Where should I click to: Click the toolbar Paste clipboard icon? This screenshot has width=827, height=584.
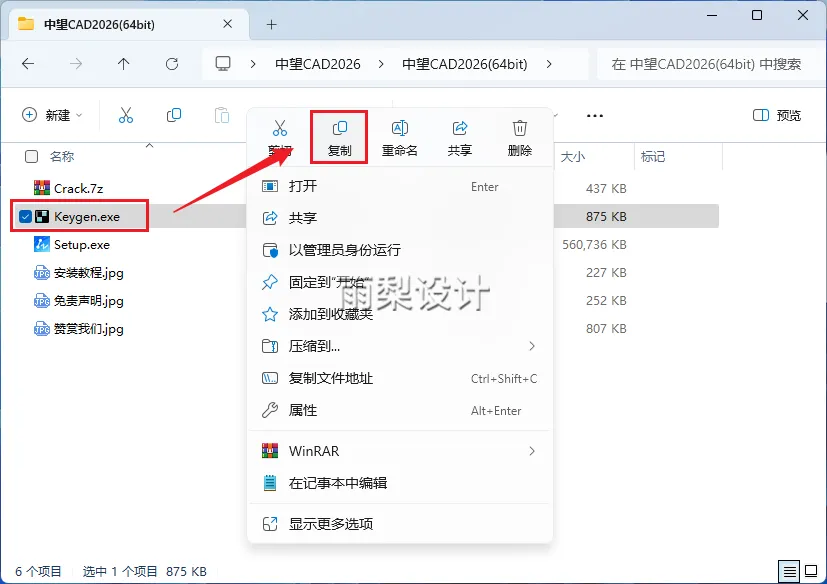[222, 115]
